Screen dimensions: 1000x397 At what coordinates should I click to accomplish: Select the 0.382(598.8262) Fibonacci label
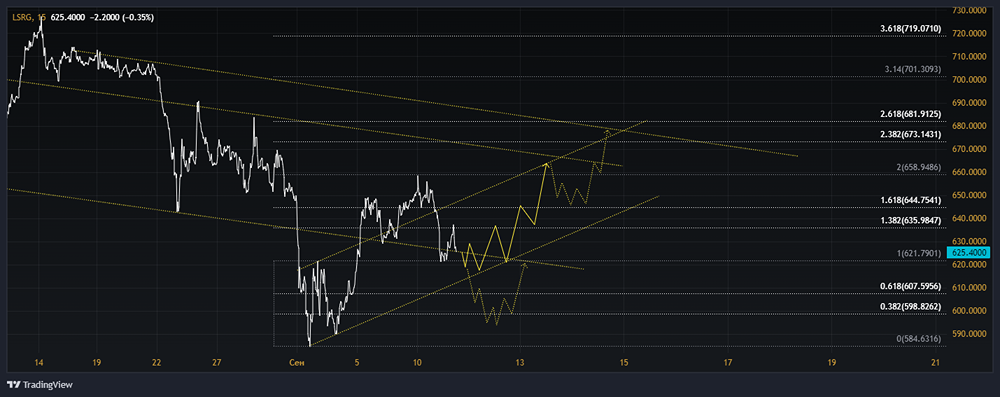[x=909, y=306]
